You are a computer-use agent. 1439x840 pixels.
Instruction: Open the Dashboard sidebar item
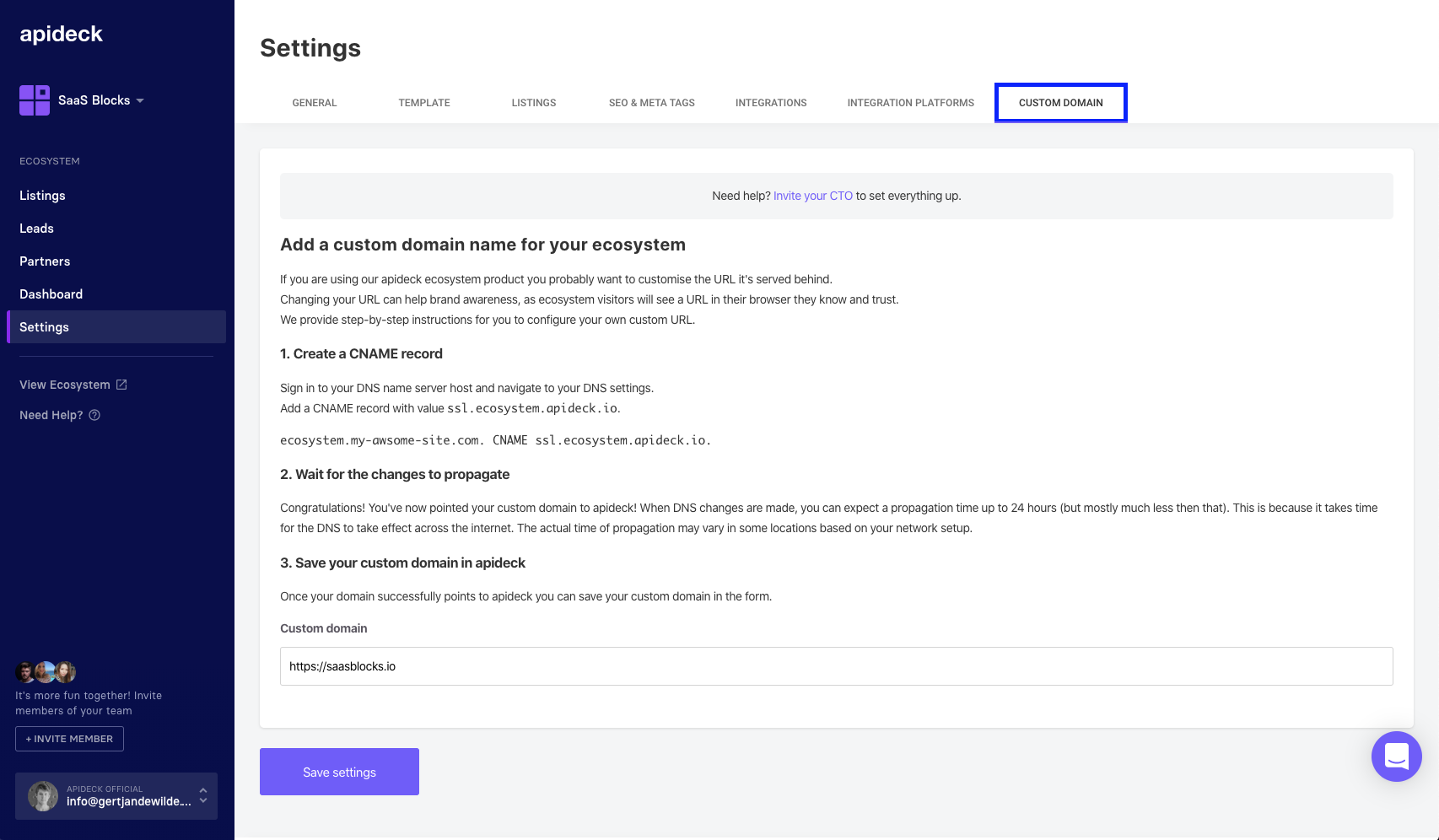[x=51, y=293]
